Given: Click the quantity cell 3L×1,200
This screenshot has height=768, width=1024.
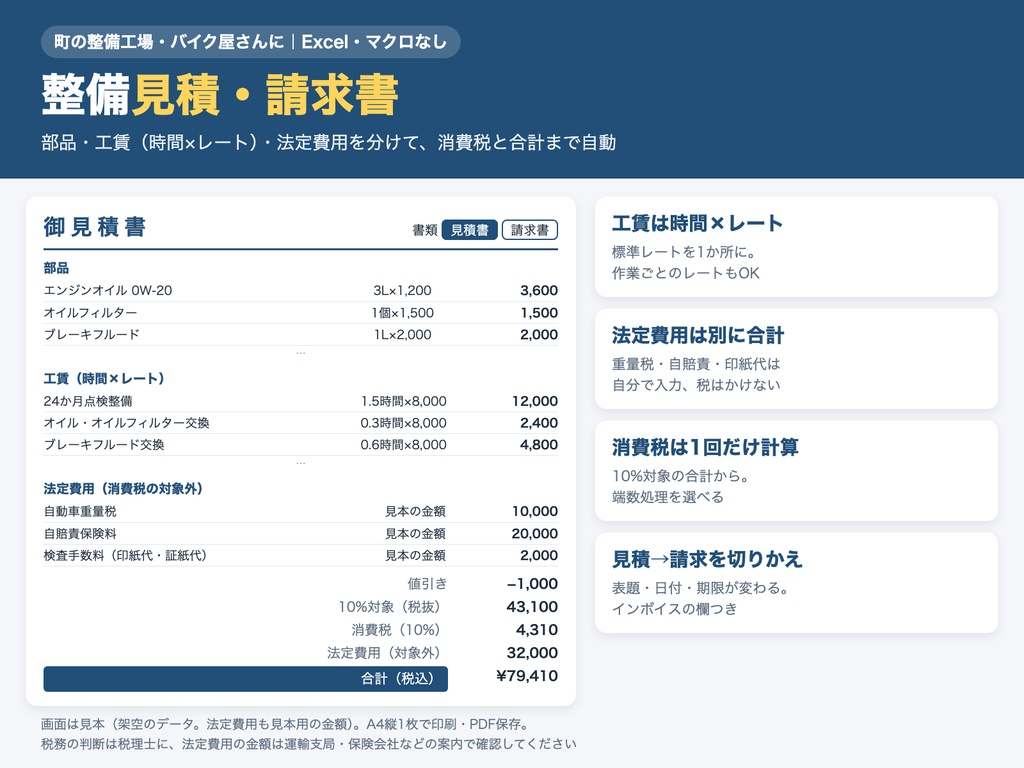Looking at the screenshot, I should pyautogui.click(x=402, y=291).
